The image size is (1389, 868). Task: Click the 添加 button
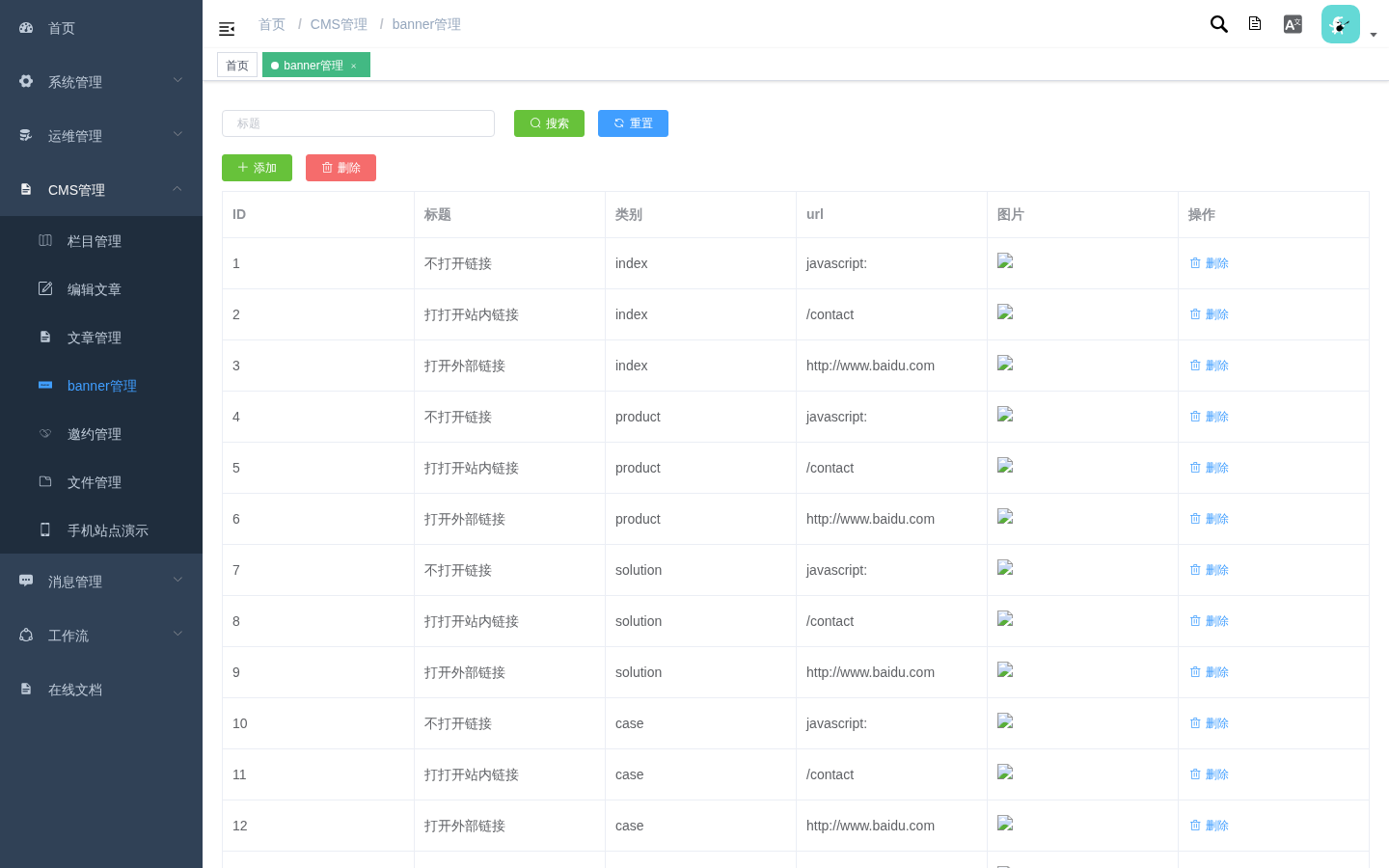coord(257,168)
